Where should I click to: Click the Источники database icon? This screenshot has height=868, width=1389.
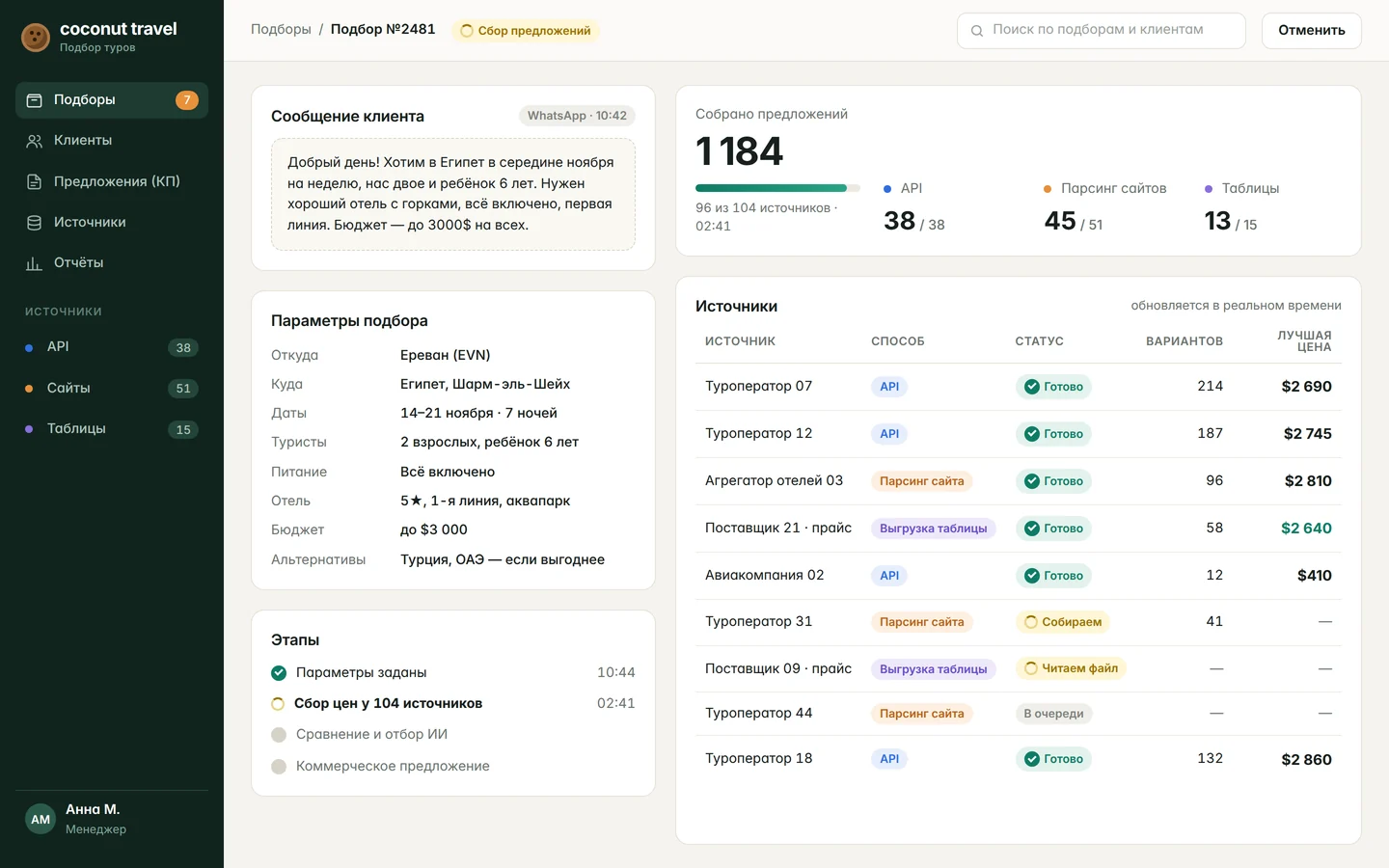pyautogui.click(x=34, y=222)
